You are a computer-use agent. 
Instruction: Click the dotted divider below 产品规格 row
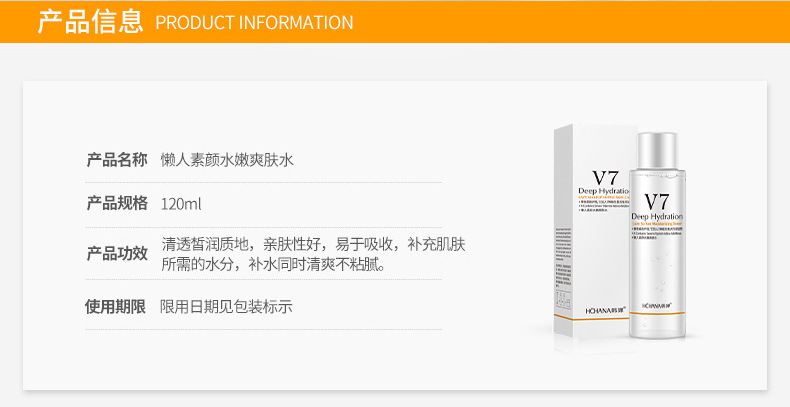(272, 227)
